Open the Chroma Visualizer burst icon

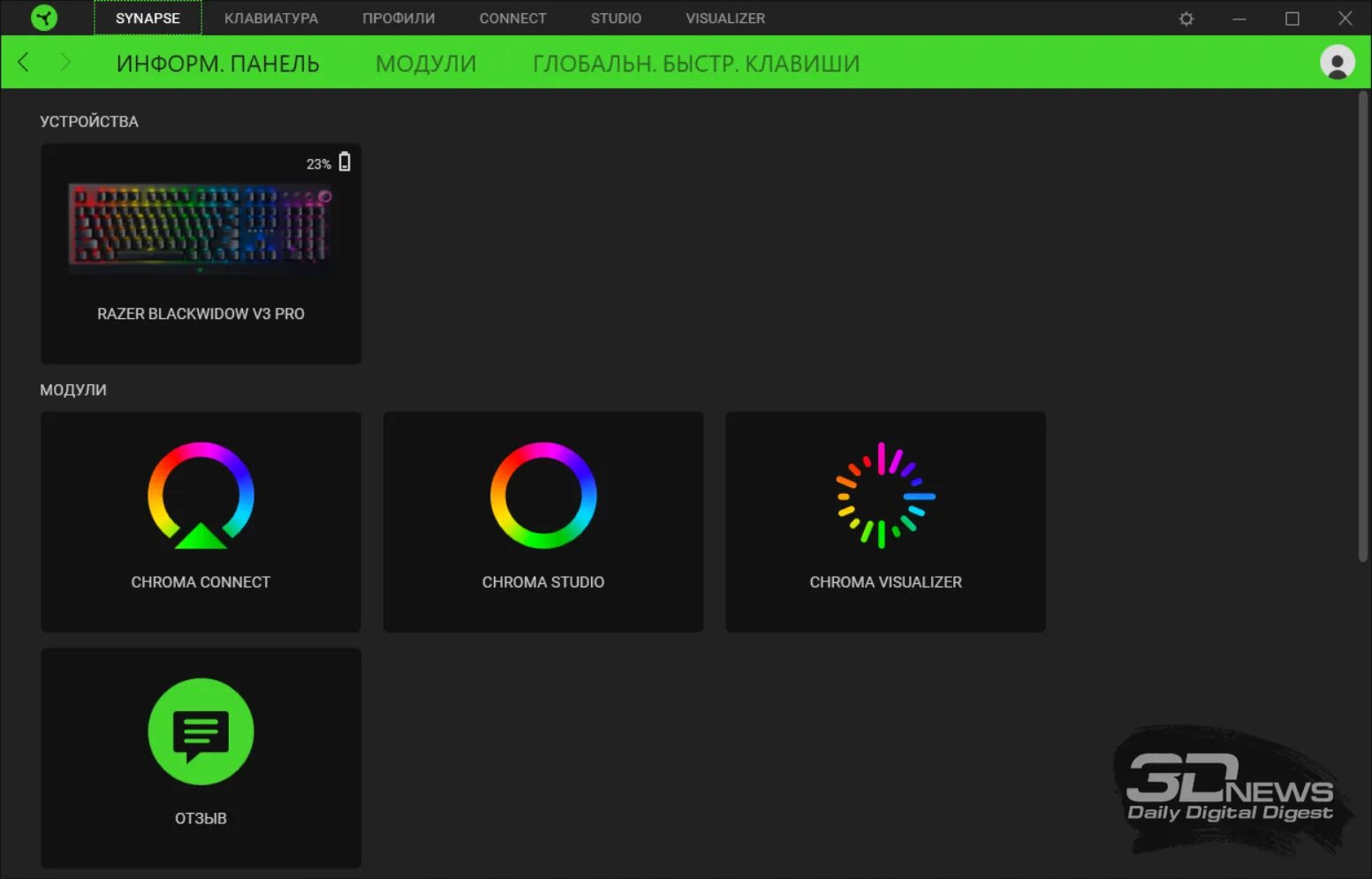(x=885, y=496)
